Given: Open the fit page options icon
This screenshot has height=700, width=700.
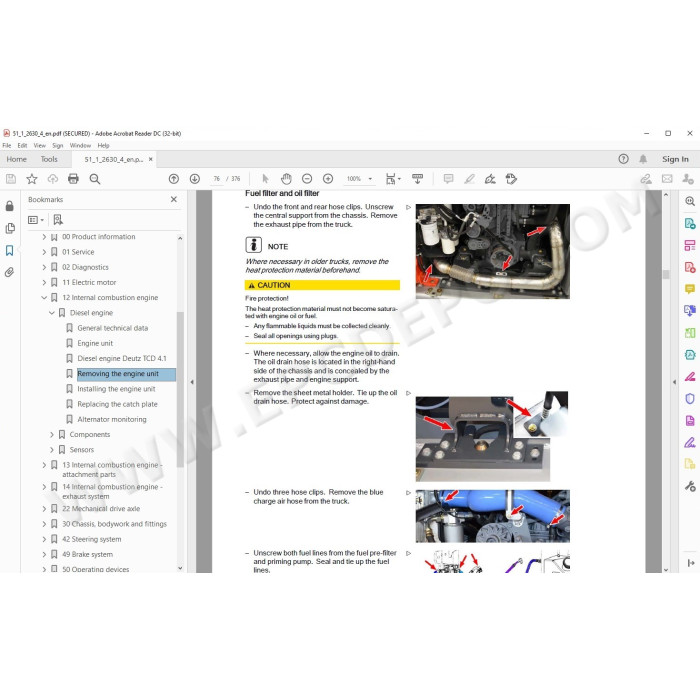Looking at the screenshot, I should 393,179.
